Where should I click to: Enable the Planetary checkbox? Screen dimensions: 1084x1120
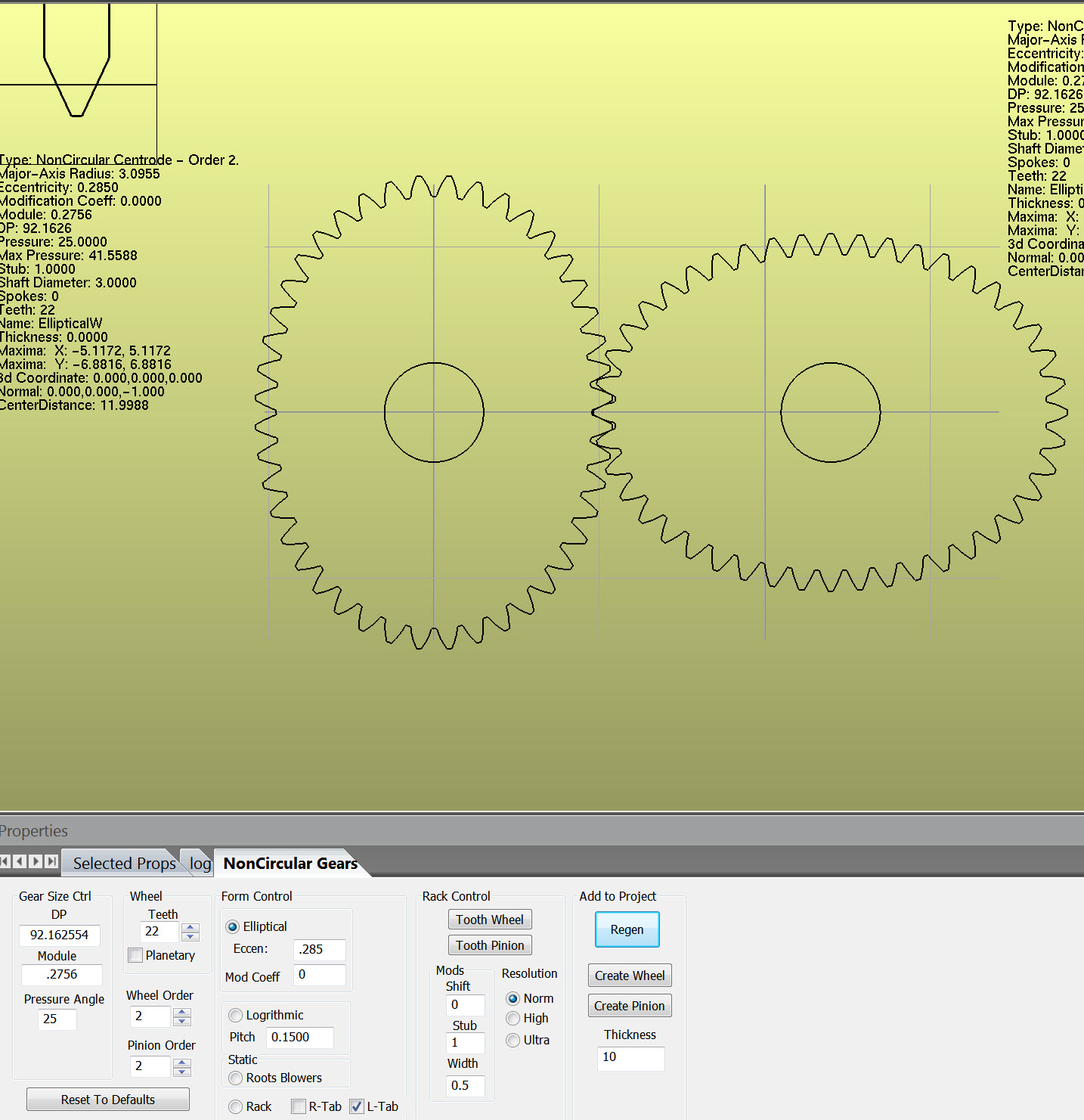[135, 955]
